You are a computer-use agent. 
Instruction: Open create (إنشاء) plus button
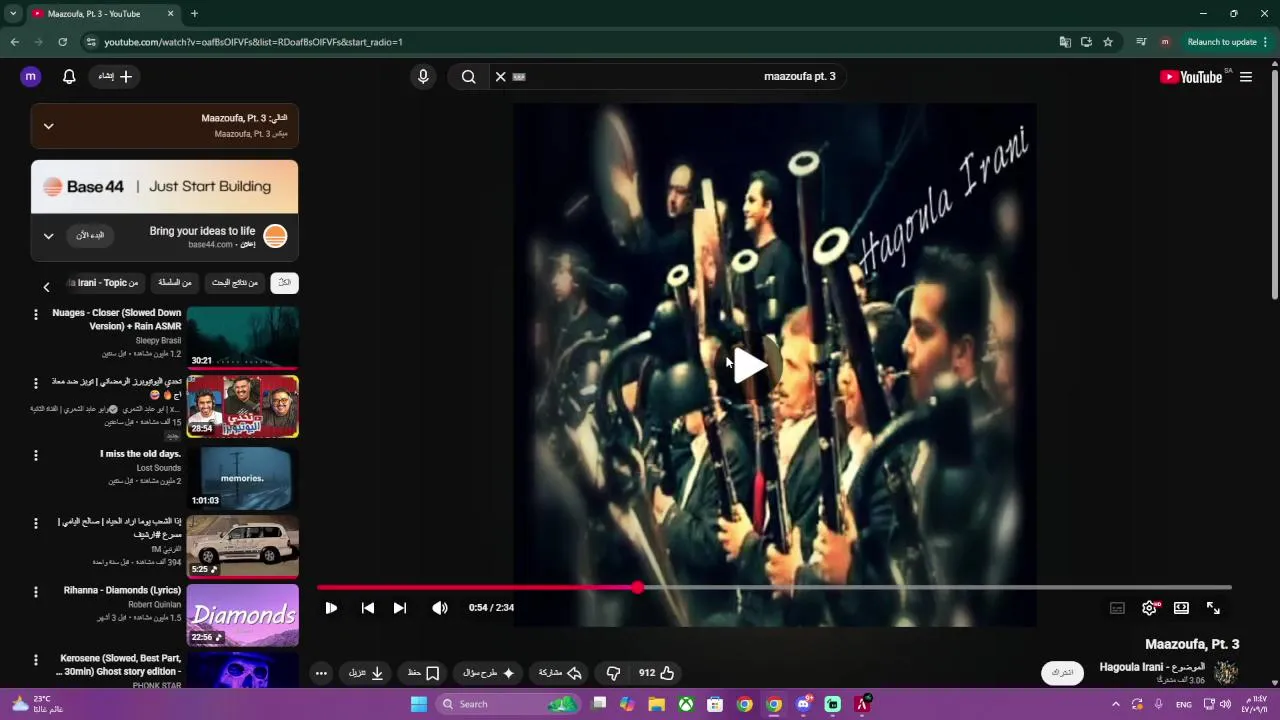[x=115, y=76]
